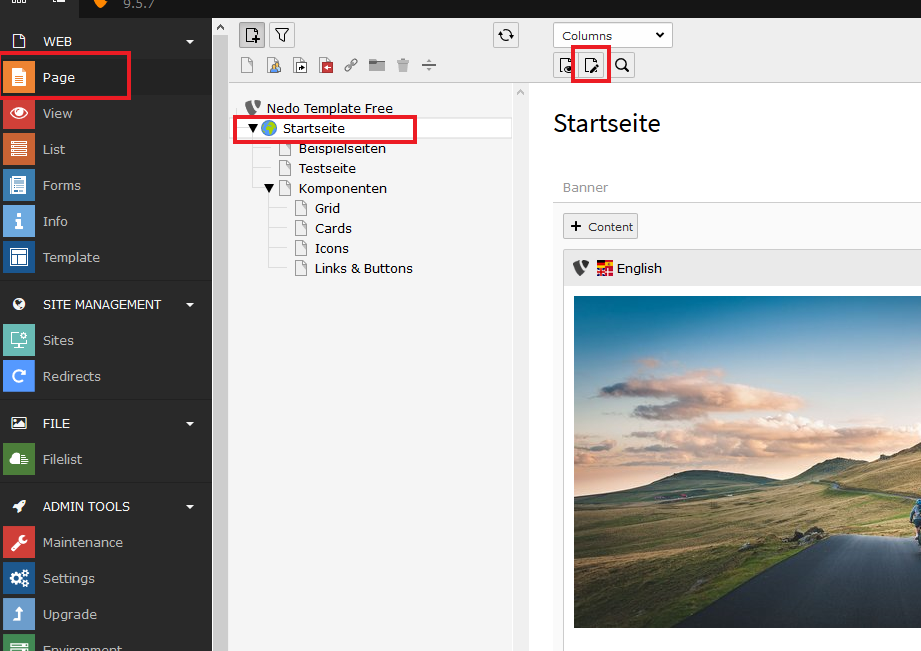Click the Cards page icon
The width and height of the screenshot is (921, 651).
point(301,228)
